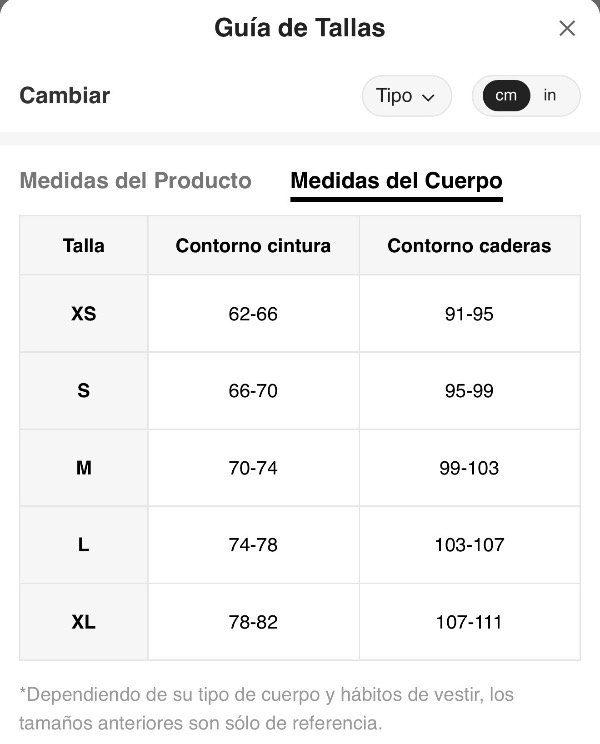600x744 pixels.
Task: Select the XS size row label
Action: point(84,314)
